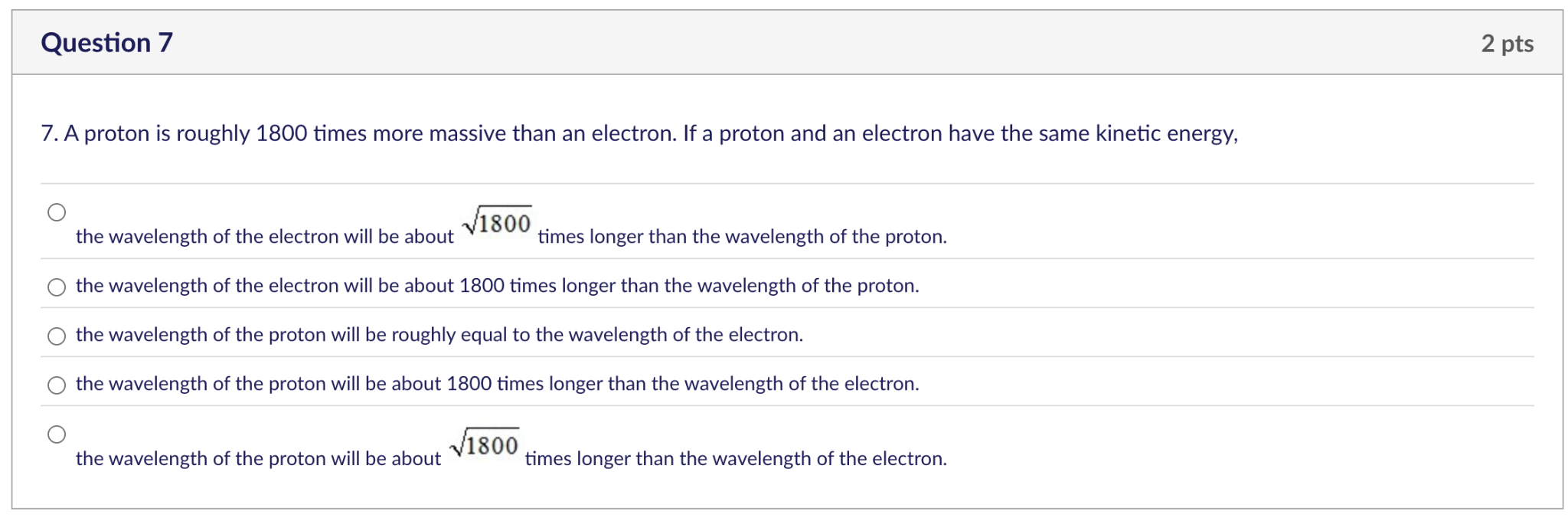This screenshot has height=518, width=1568.
Task: Click the answer text "1800 times longer than the proton"
Action: (x=498, y=286)
